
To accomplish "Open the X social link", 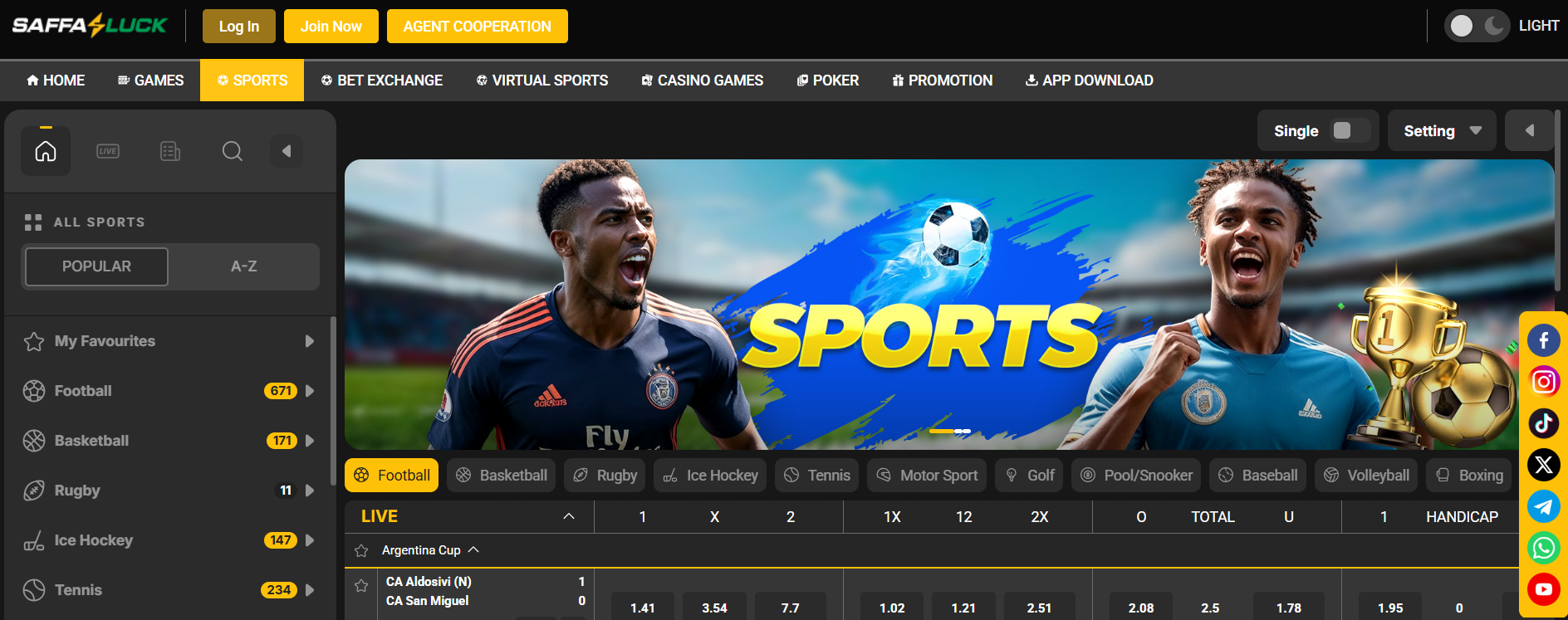I will pyautogui.click(x=1544, y=465).
